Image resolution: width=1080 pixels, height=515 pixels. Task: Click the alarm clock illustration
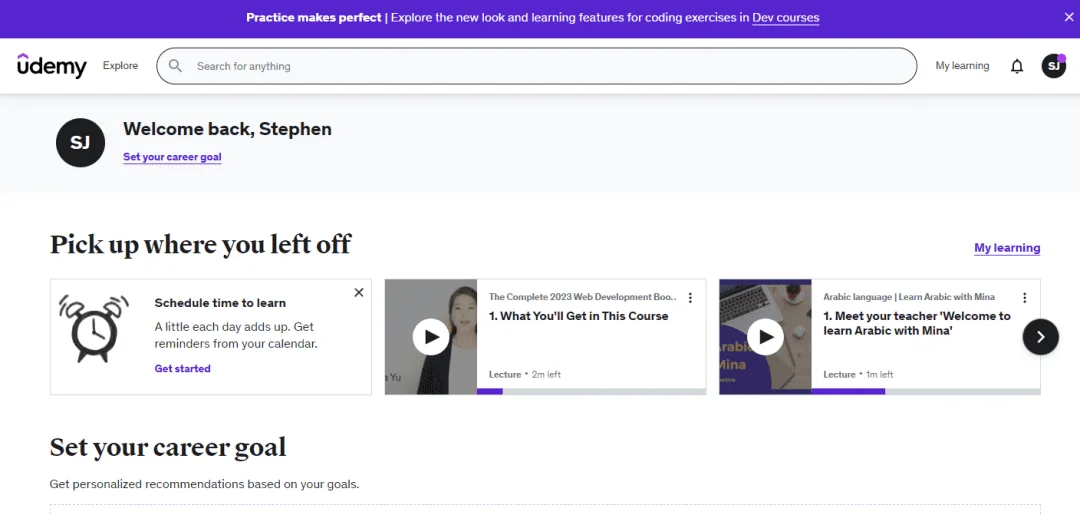click(x=94, y=328)
